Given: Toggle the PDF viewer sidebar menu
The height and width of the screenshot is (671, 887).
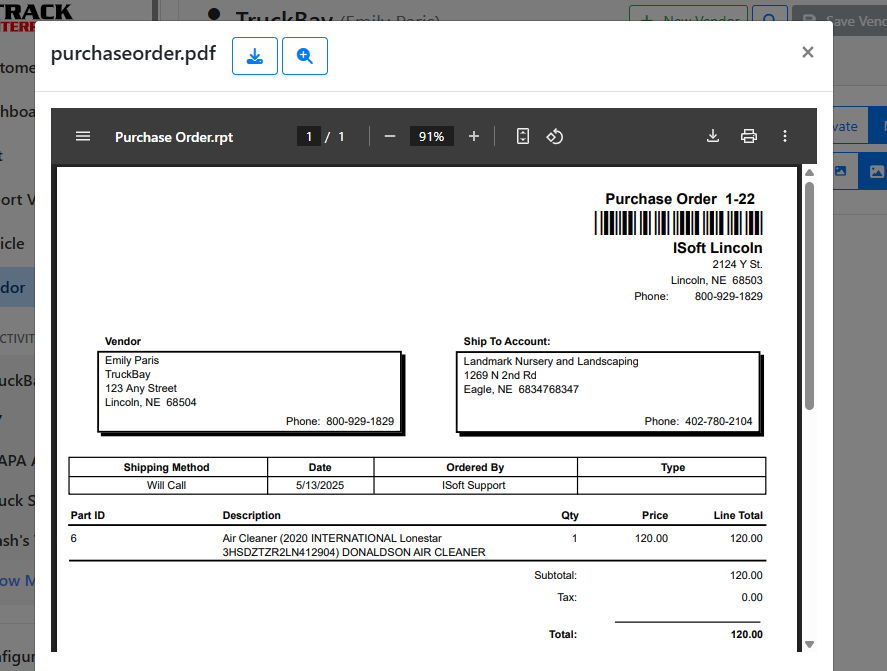Looking at the screenshot, I should pos(83,136).
